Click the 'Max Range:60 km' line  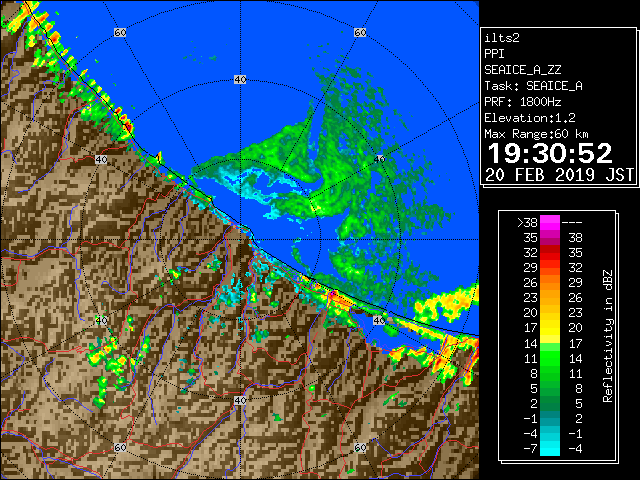(x=536, y=134)
